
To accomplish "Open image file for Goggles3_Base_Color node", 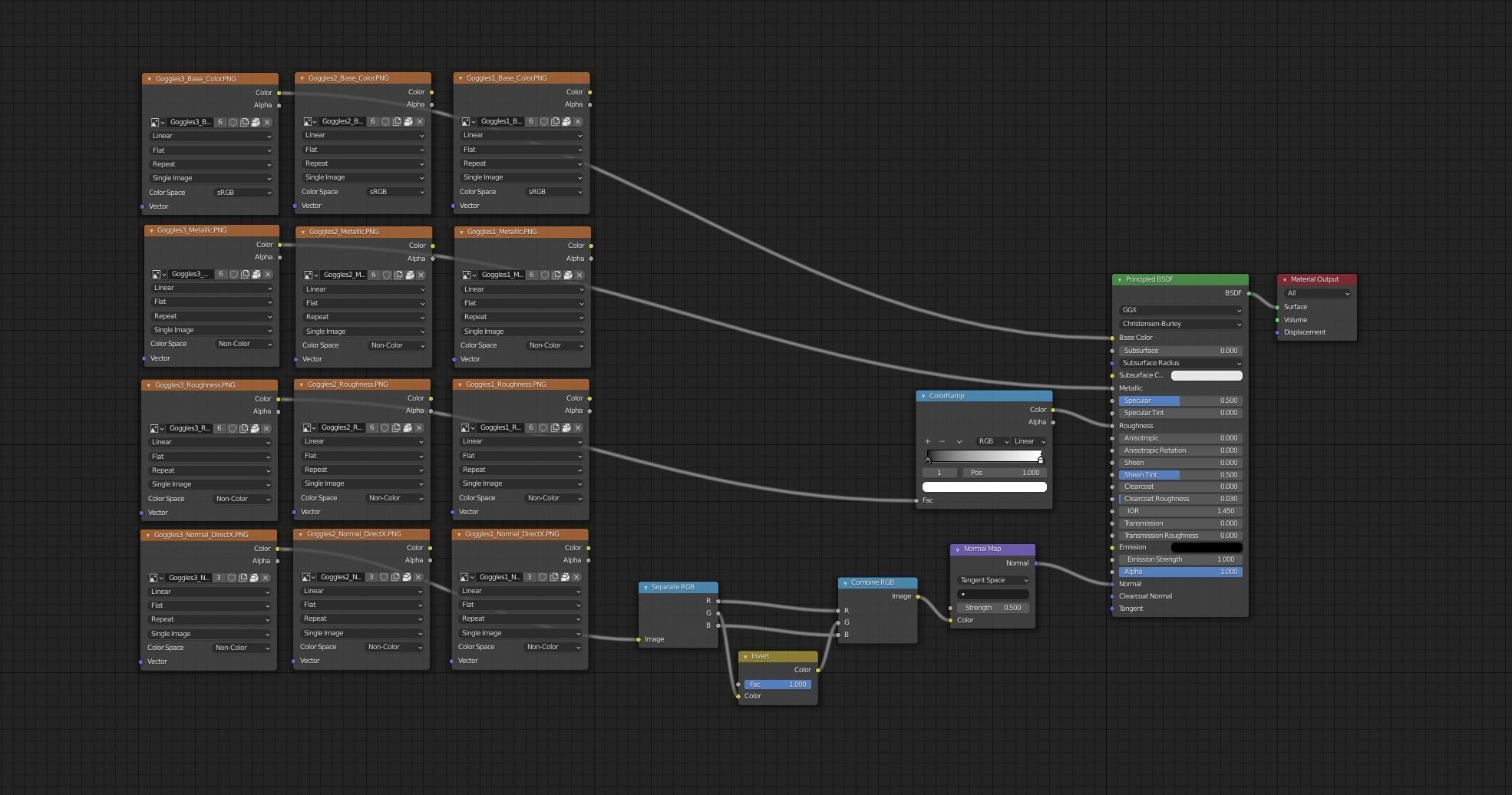I will click(x=256, y=122).
